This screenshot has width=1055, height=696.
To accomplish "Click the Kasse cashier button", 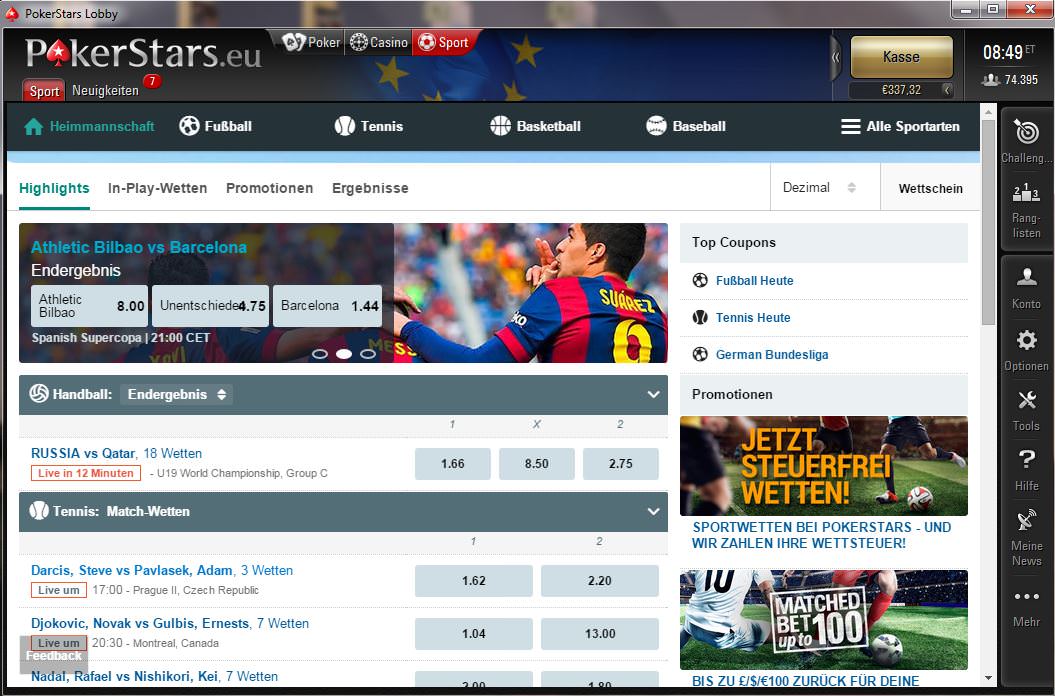I will pyautogui.click(x=901, y=57).
